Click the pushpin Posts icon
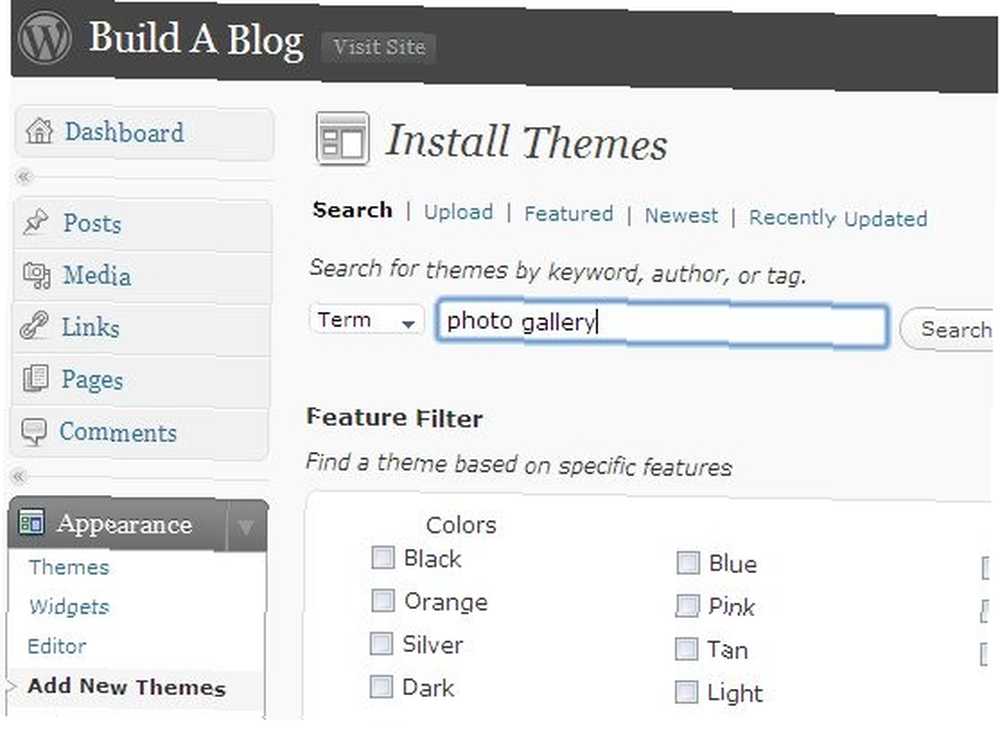The height and width of the screenshot is (736, 1000). click(36, 222)
